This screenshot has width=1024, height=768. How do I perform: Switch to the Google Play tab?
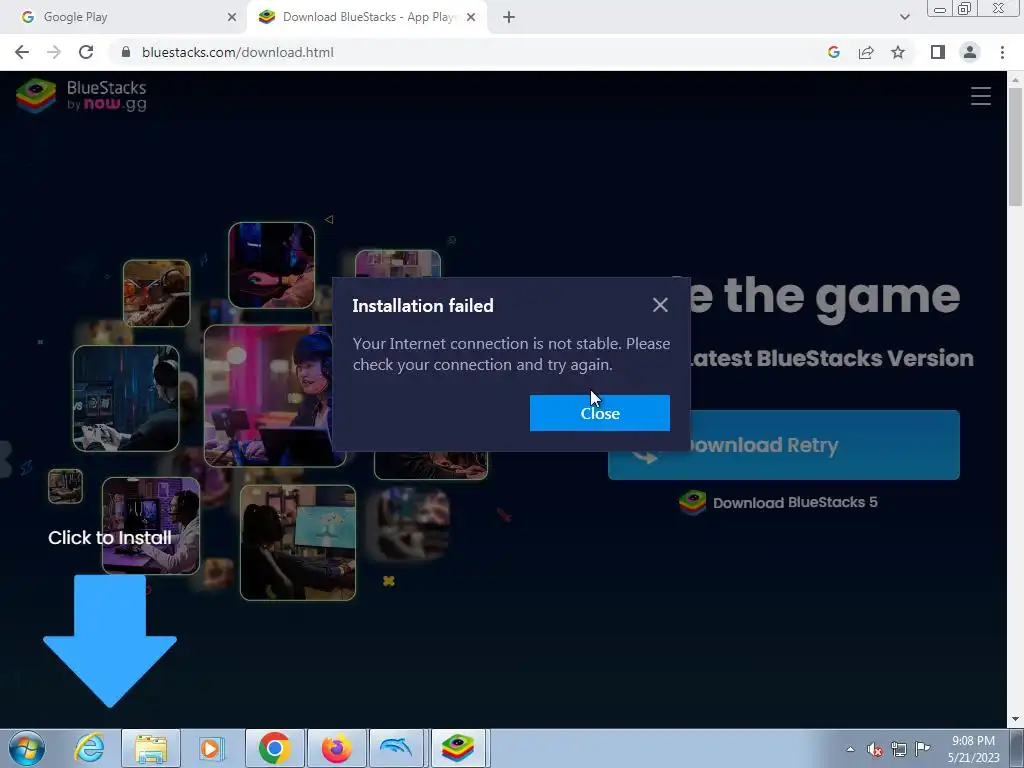124,17
